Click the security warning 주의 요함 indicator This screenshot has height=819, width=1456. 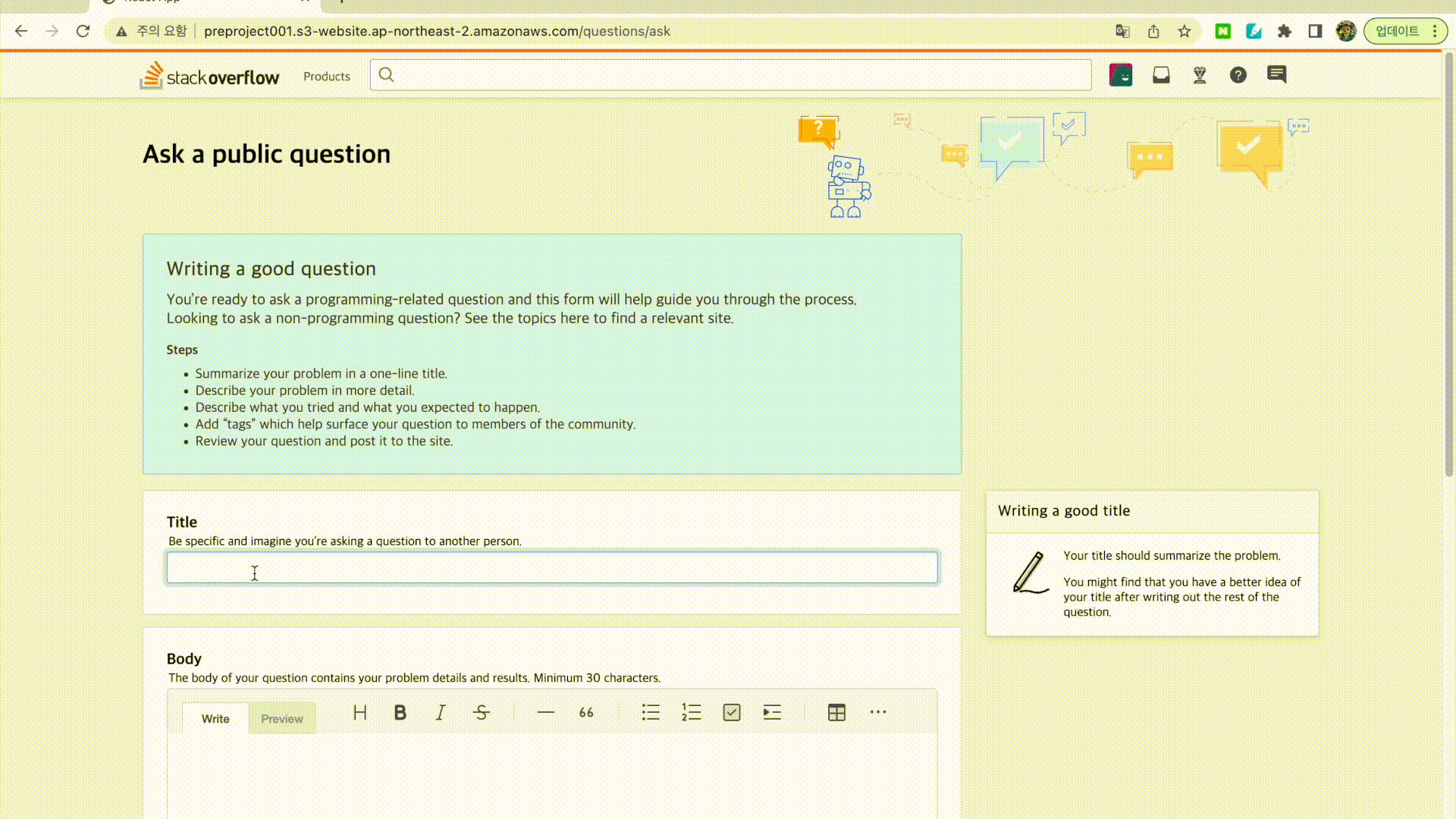(151, 31)
